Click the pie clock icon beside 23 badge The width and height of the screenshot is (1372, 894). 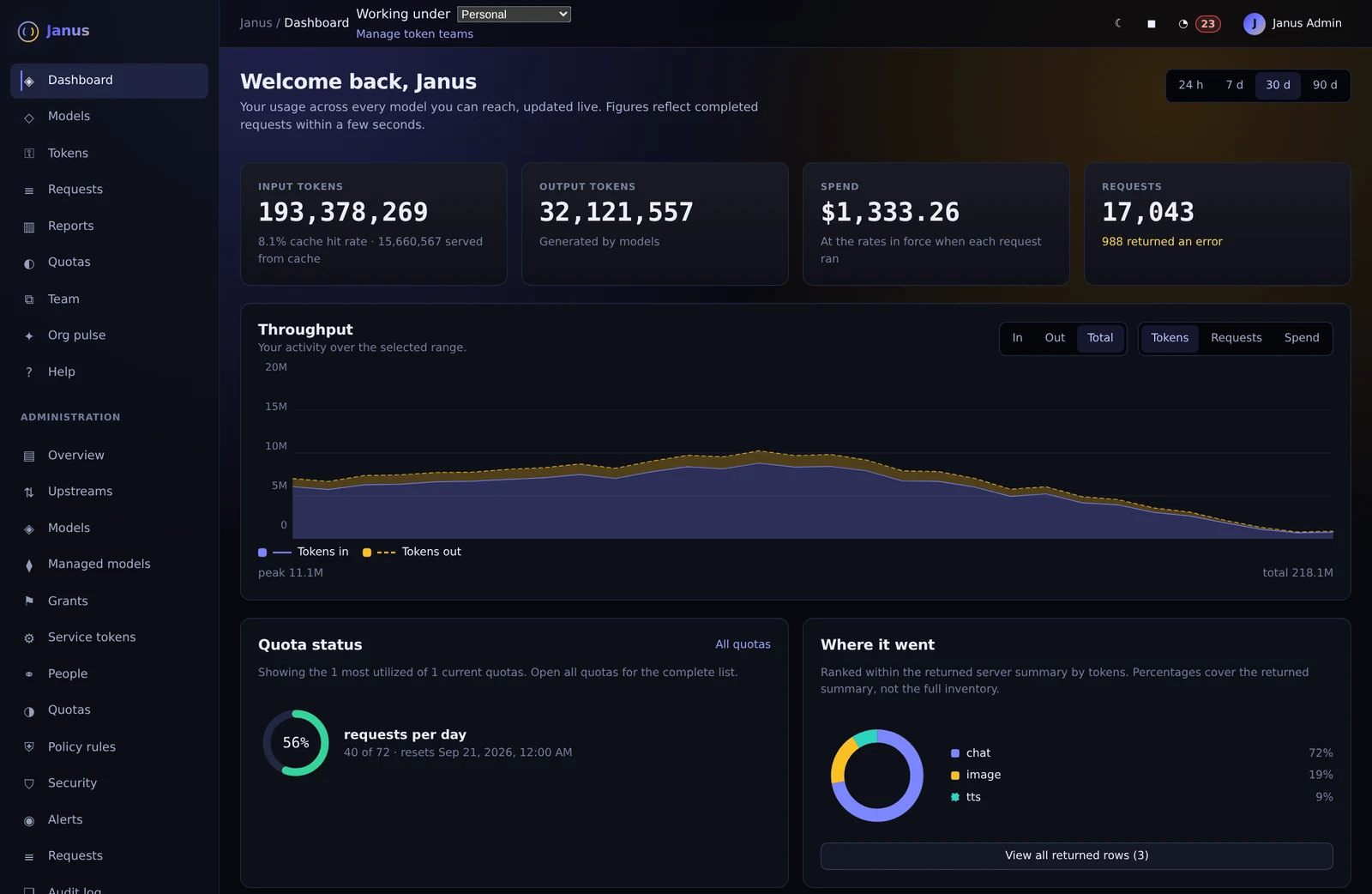(1183, 24)
